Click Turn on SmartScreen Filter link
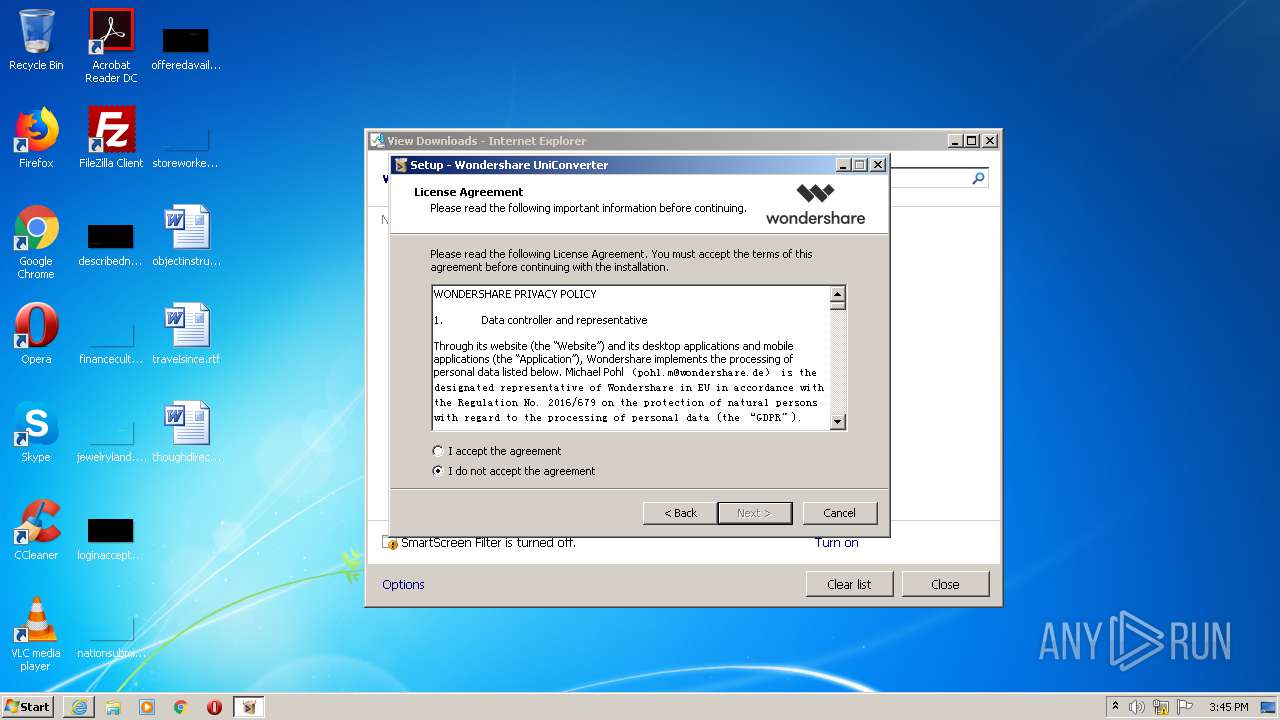Screen dimensions: 1280x720 836,543
